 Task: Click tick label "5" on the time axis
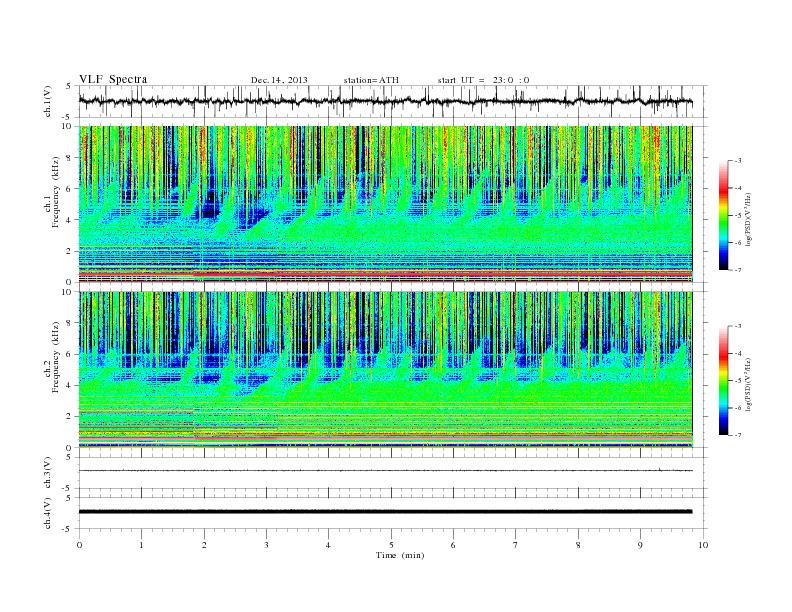[391, 545]
